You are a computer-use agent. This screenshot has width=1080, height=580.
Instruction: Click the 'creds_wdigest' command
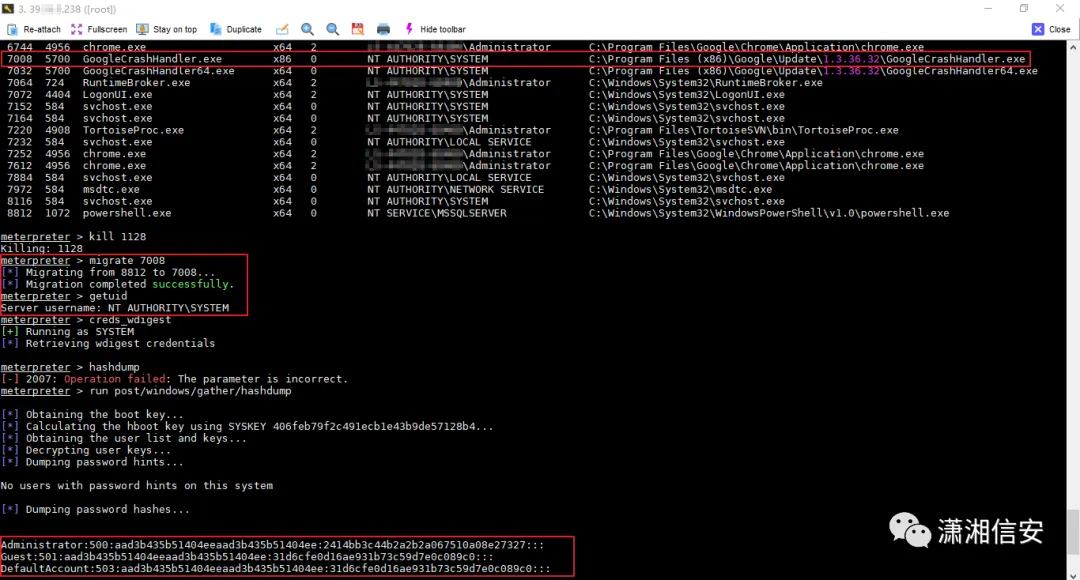tap(130, 320)
